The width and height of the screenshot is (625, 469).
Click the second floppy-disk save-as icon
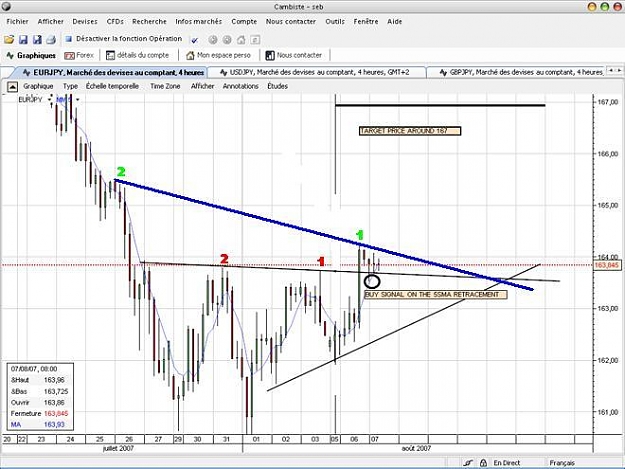pyautogui.click(x=37, y=39)
